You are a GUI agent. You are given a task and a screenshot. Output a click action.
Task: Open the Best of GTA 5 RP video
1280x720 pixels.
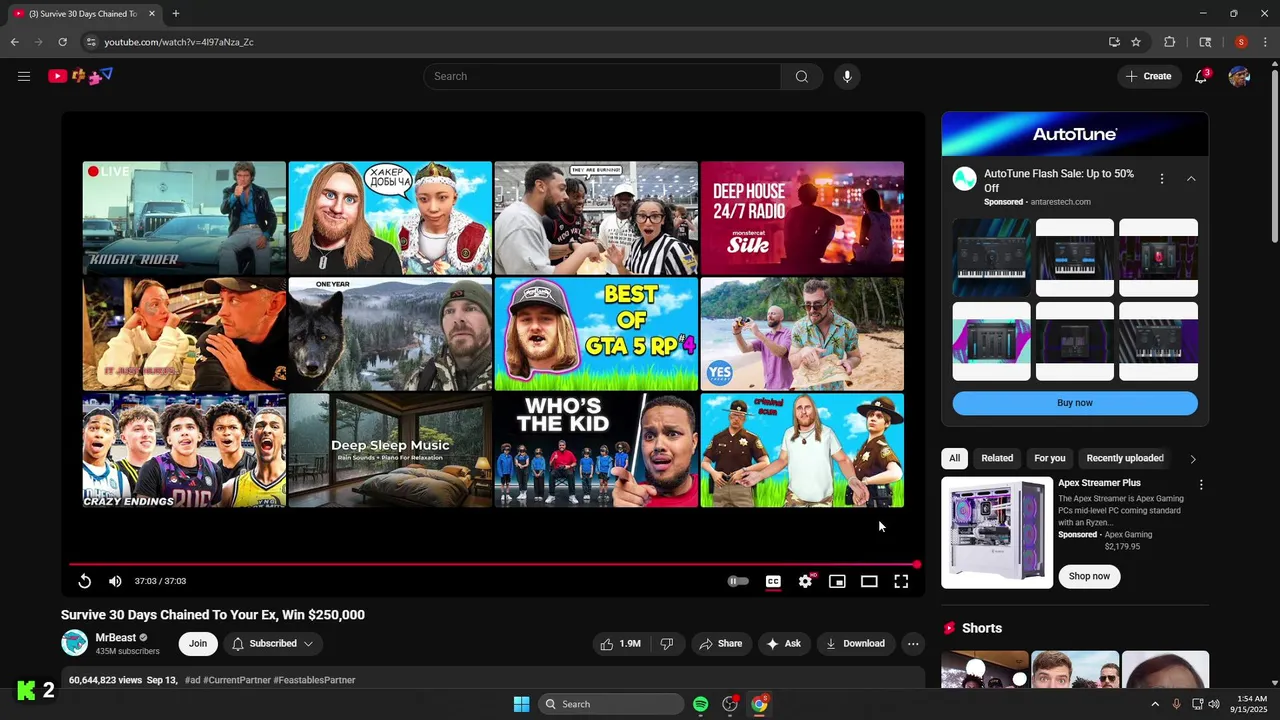(596, 334)
